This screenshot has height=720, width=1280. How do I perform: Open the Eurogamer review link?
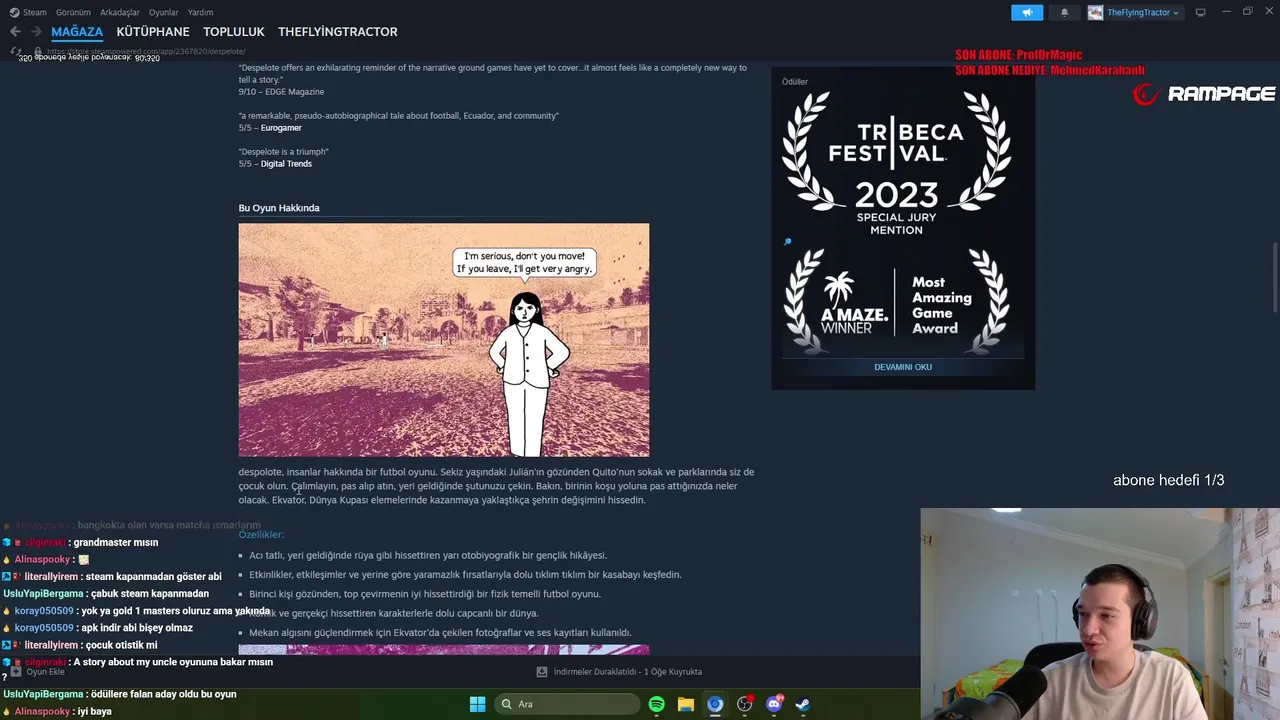(x=281, y=128)
